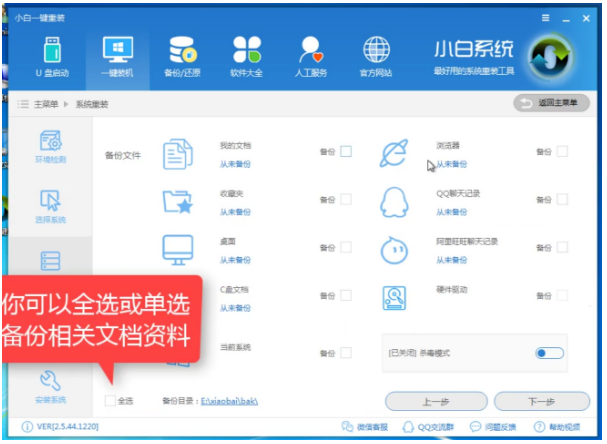Open the U盘启动 tab

(52, 57)
